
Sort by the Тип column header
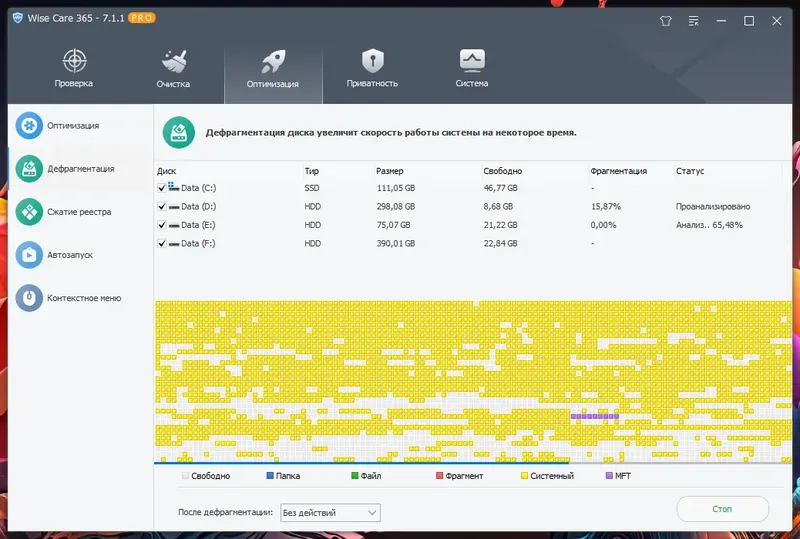312,171
